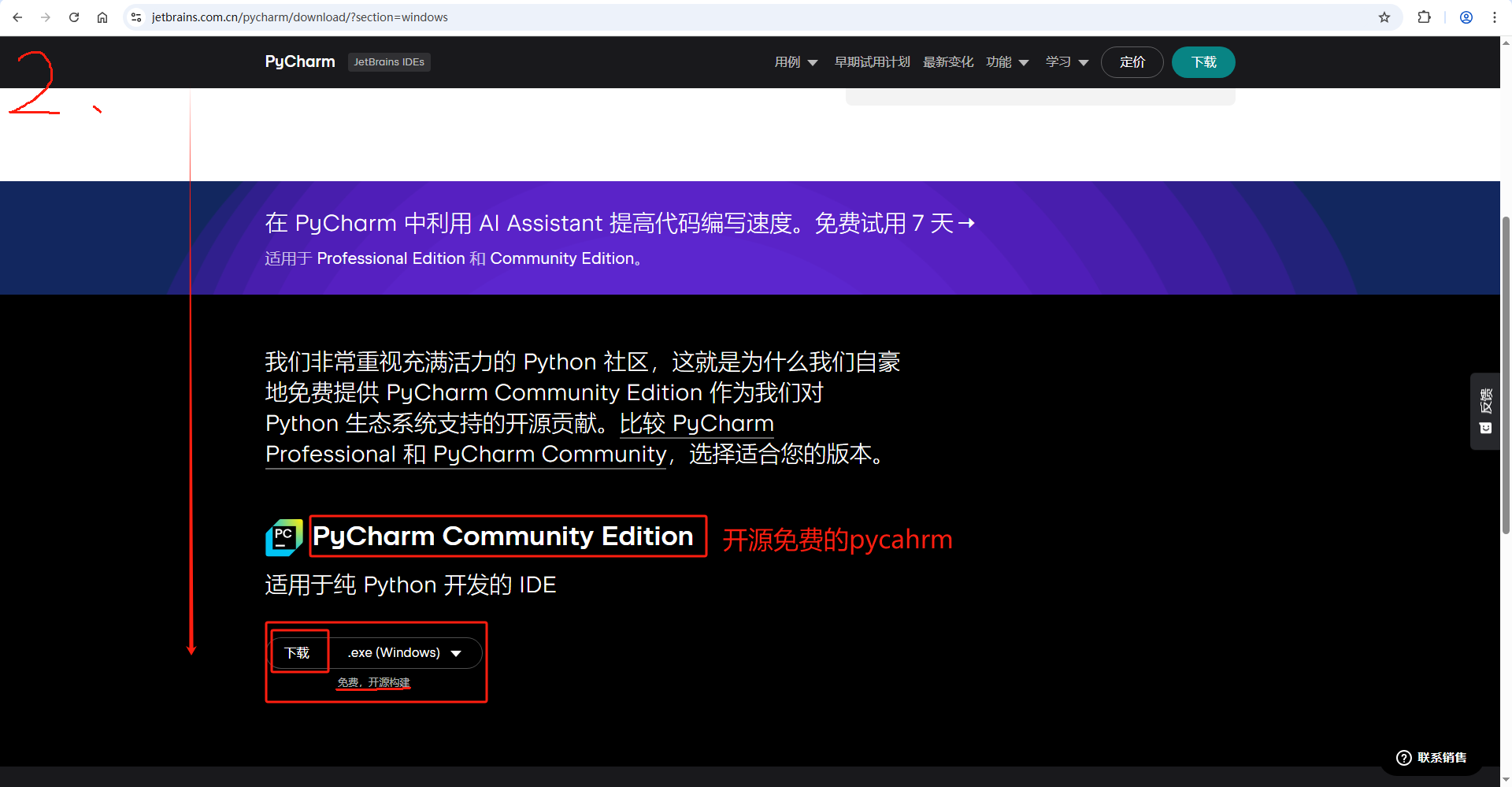Open the browser profile icon
Viewport: 1512px width, 787px height.
pos(1466,17)
